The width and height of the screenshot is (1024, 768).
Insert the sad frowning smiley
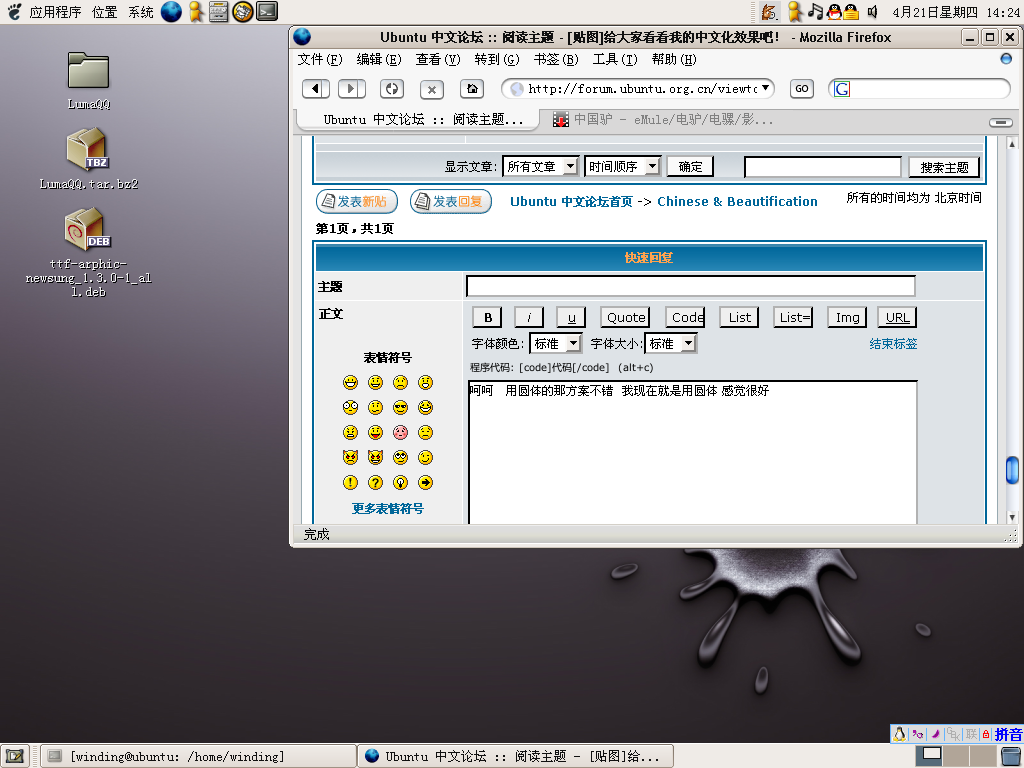[400, 383]
